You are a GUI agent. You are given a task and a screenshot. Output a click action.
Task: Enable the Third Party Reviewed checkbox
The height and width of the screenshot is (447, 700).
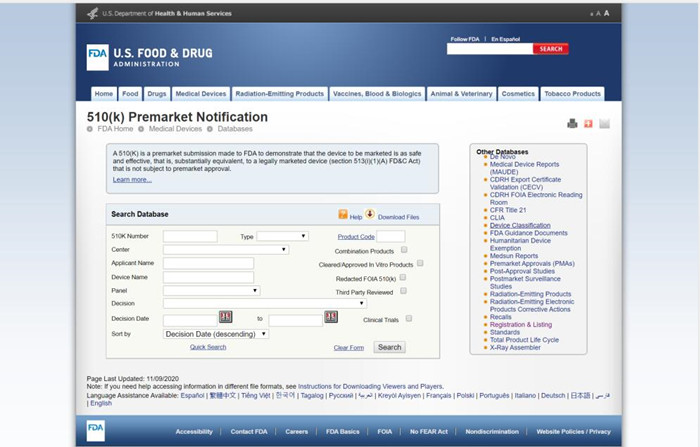point(404,290)
